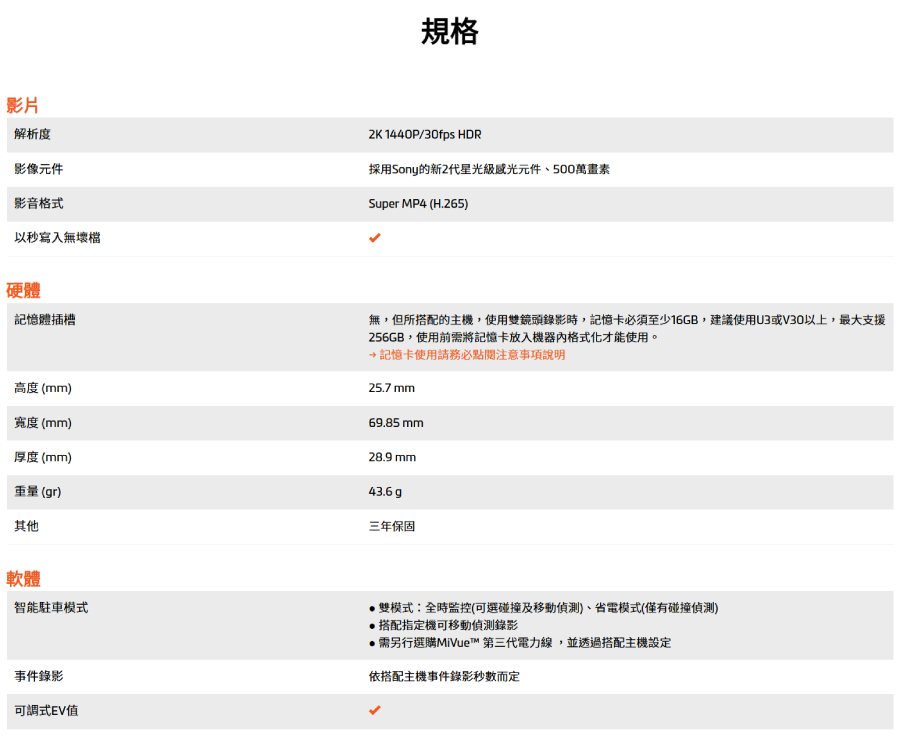Click the 記憶體插槽 row label
The height and width of the screenshot is (740, 900).
point(45,320)
